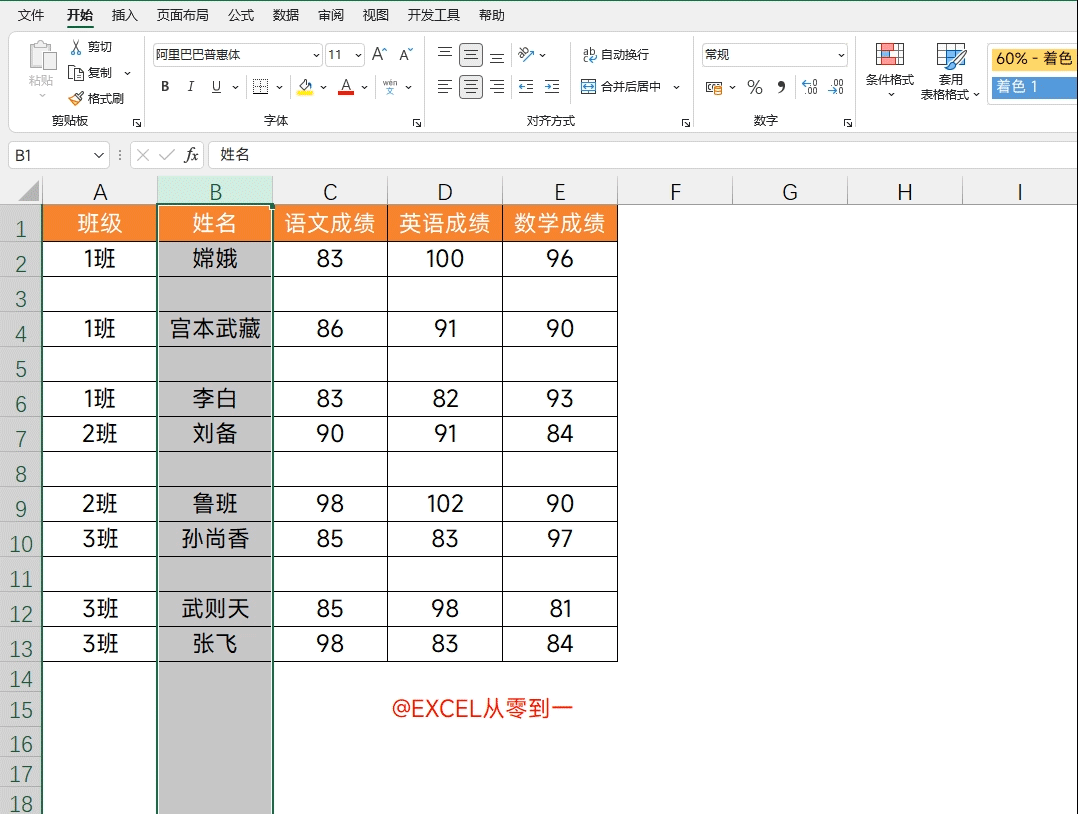Click the comma style icon

coord(780,88)
